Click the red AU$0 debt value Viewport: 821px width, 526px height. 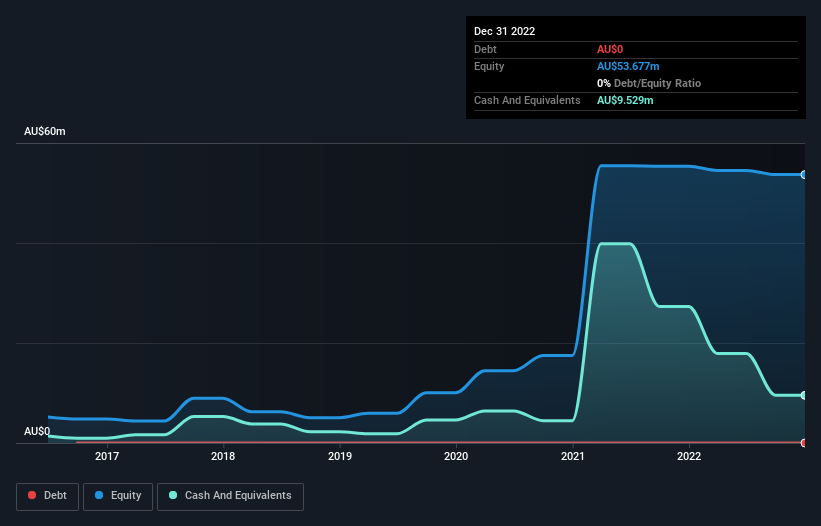pos(610,49)
